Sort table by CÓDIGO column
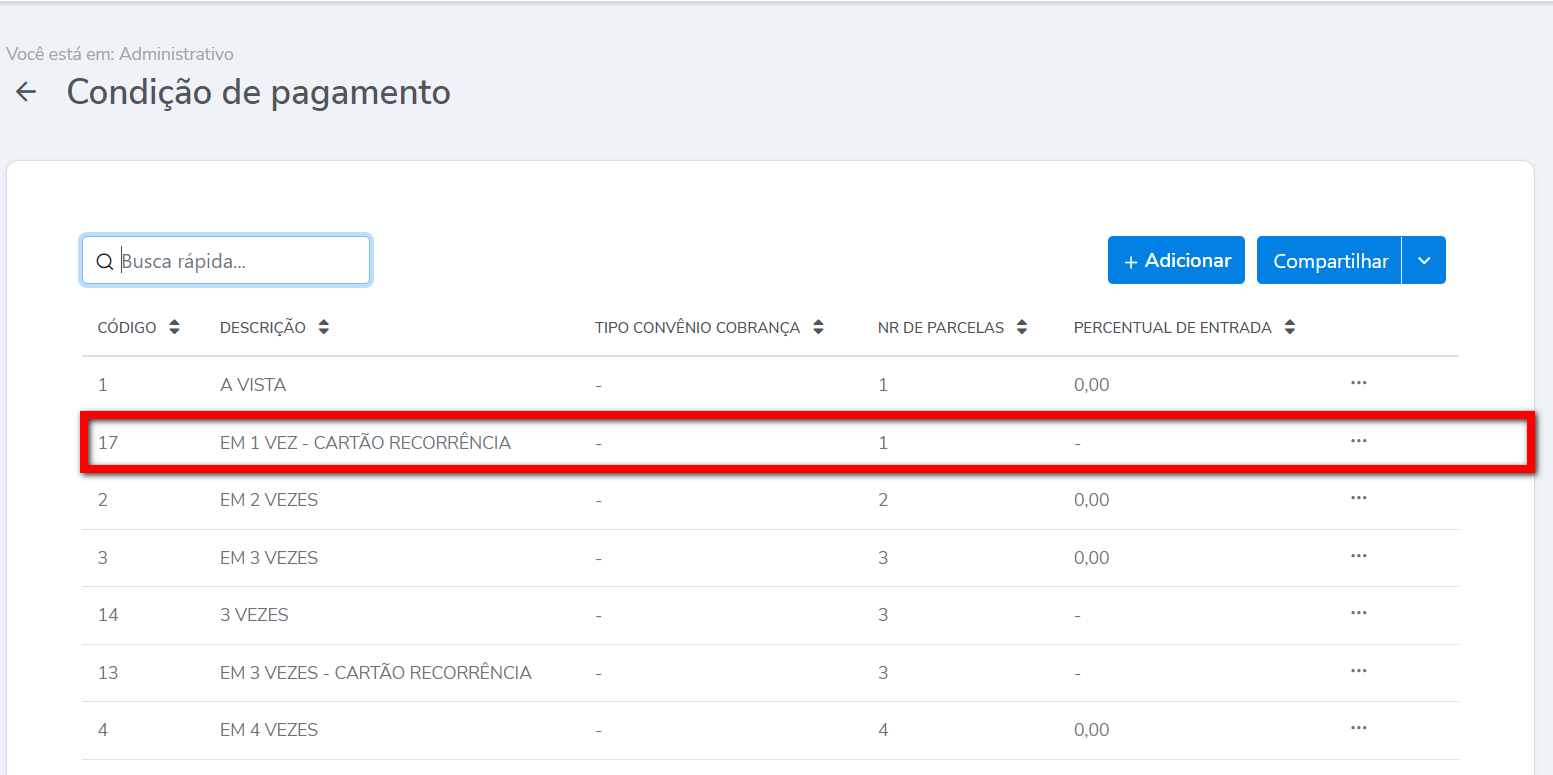Image resolution: width=1553 pixels, height=775 pixels. point(175,328)
